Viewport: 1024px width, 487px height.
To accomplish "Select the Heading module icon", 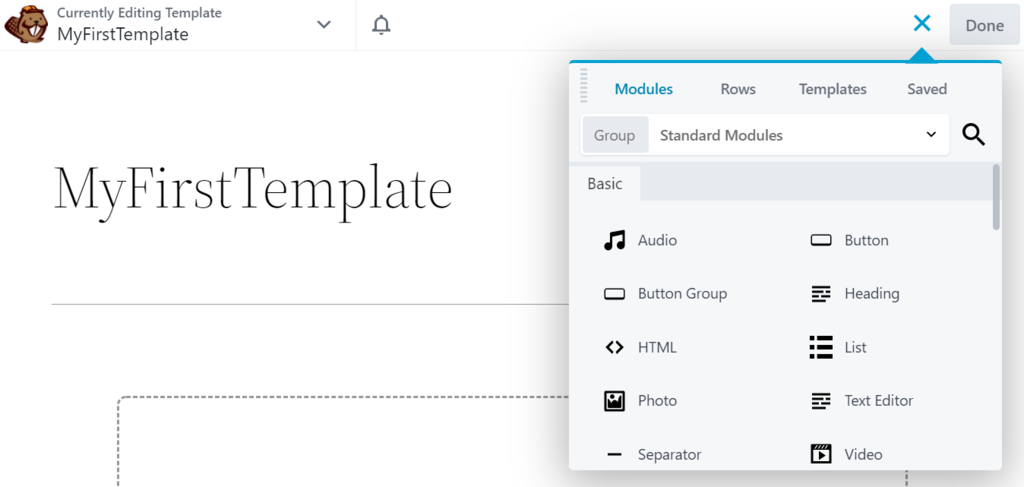I will coord(821,294).
